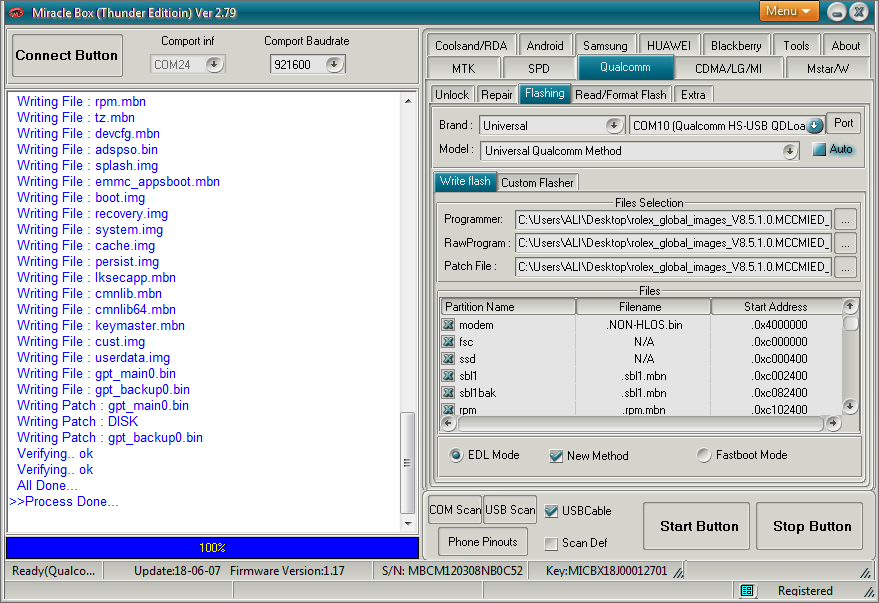This screenshot has width=879, height=603.
Task: Click the RawProgram file path field
Action: (x=673, y=243)
